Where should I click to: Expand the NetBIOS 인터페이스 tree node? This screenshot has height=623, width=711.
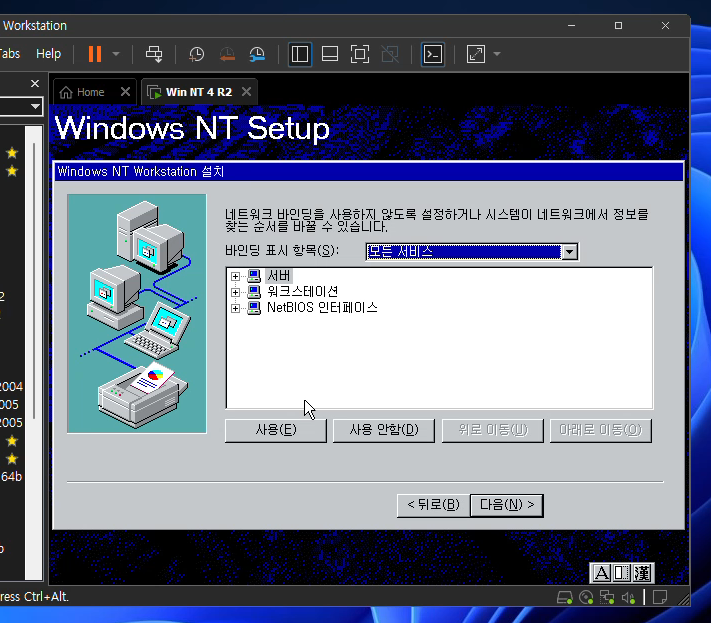point(235,308)
